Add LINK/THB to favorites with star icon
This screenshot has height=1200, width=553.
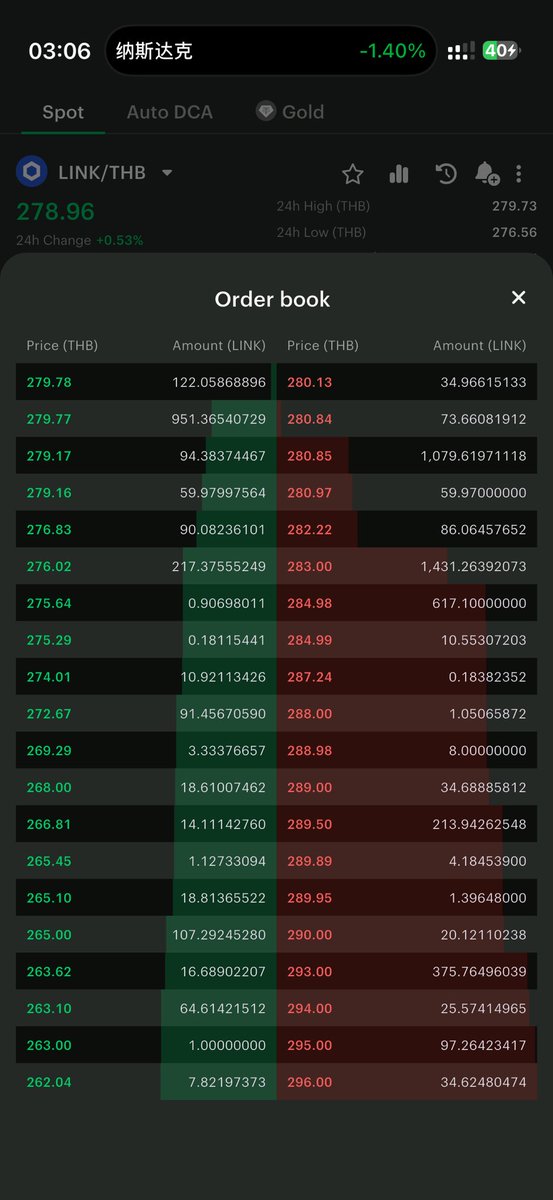click(352, 174)
